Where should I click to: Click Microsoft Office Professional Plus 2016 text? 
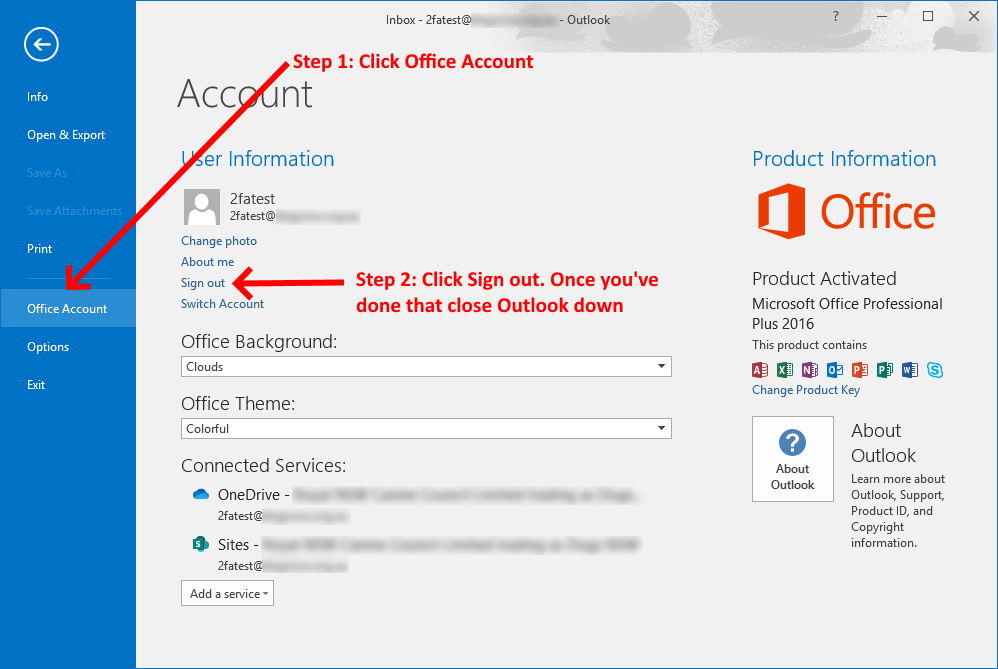(847, 313)
